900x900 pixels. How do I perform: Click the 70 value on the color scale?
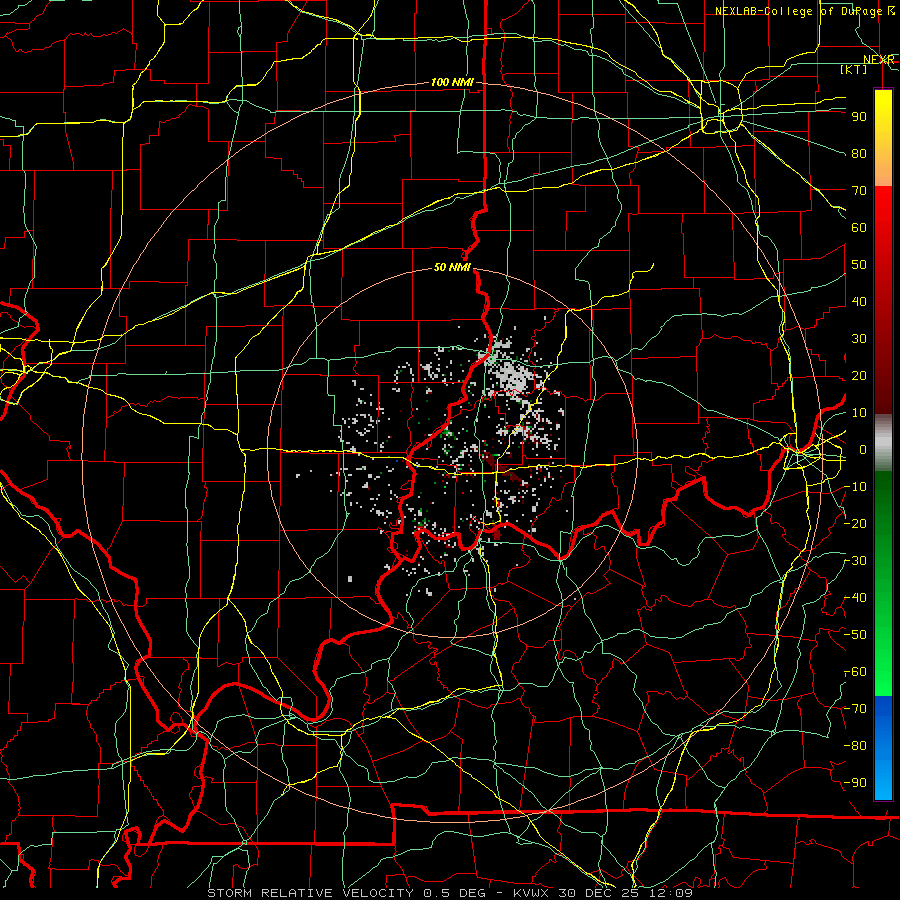859,191
